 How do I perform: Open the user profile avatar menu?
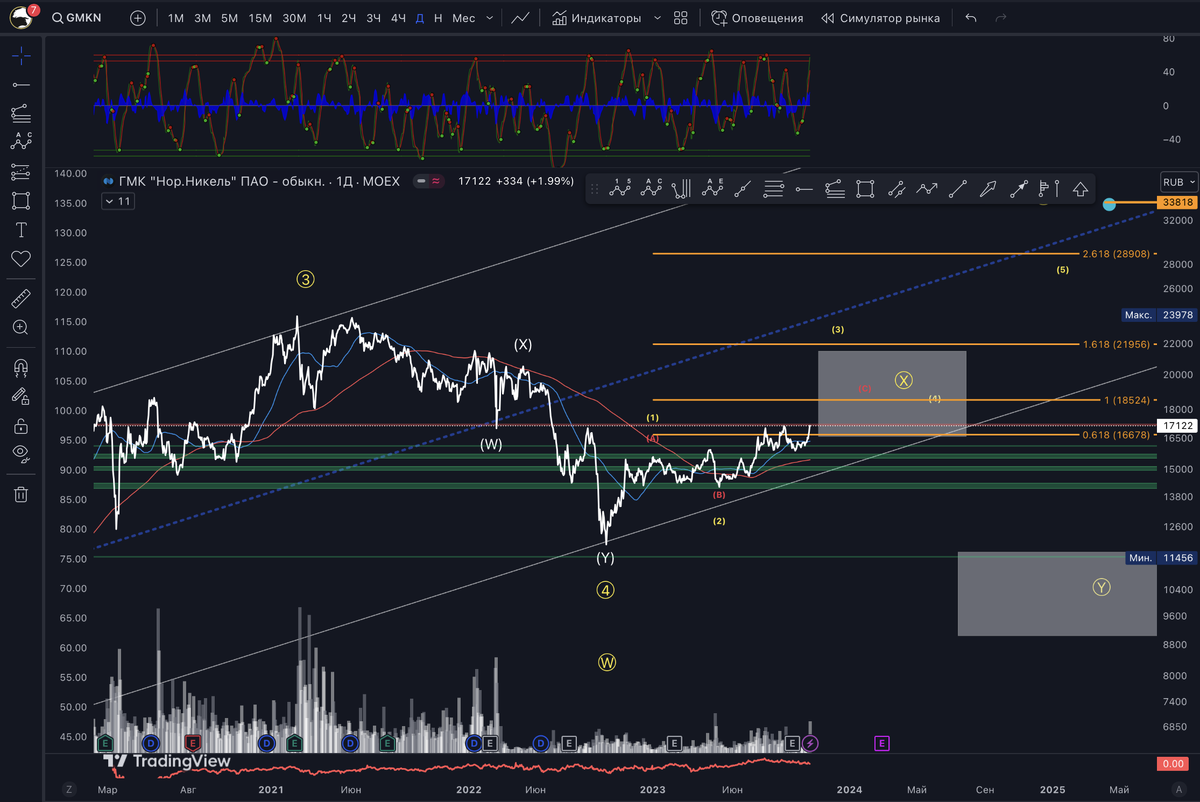click(x=21, y=17)
